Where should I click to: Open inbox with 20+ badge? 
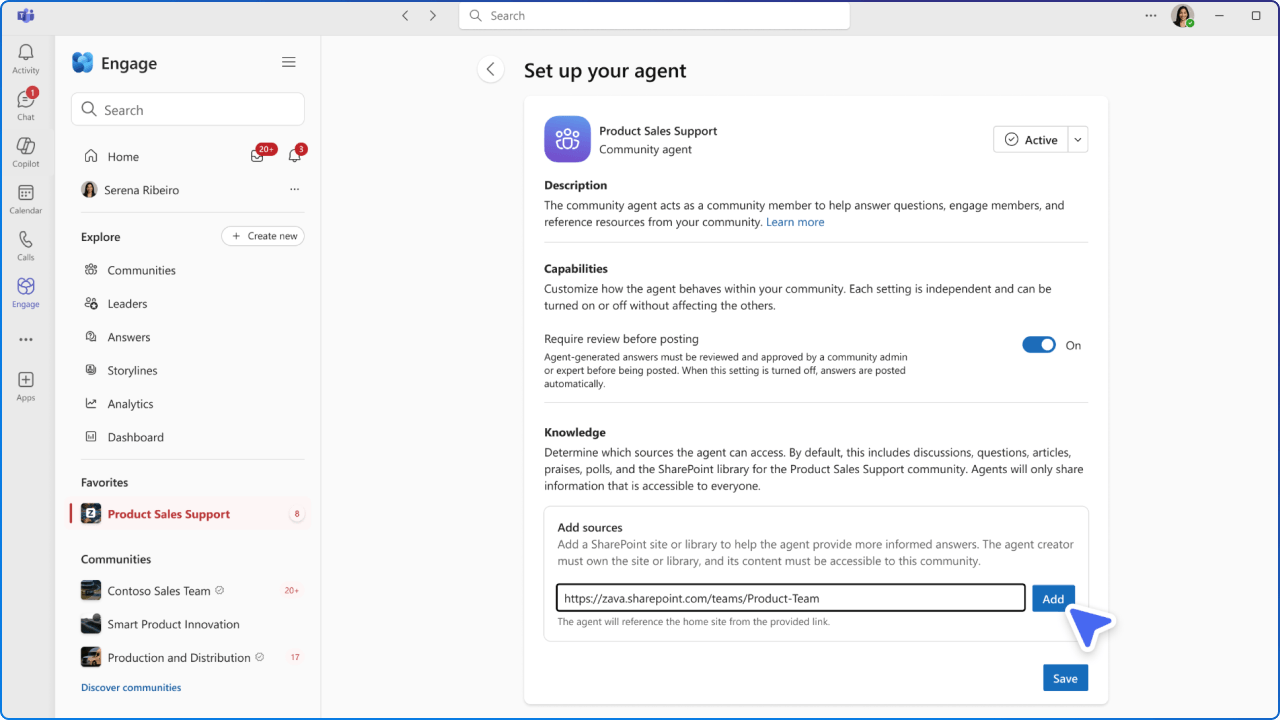pos(258,156)
